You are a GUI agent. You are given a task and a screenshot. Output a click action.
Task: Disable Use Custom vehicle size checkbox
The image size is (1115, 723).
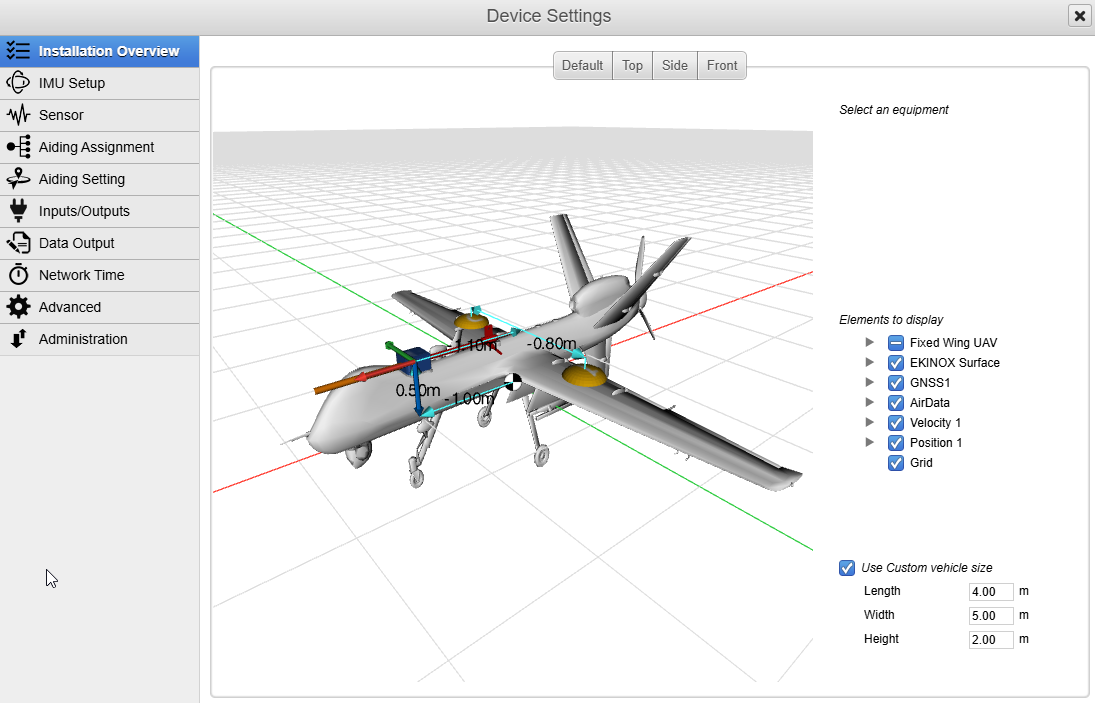847,568
